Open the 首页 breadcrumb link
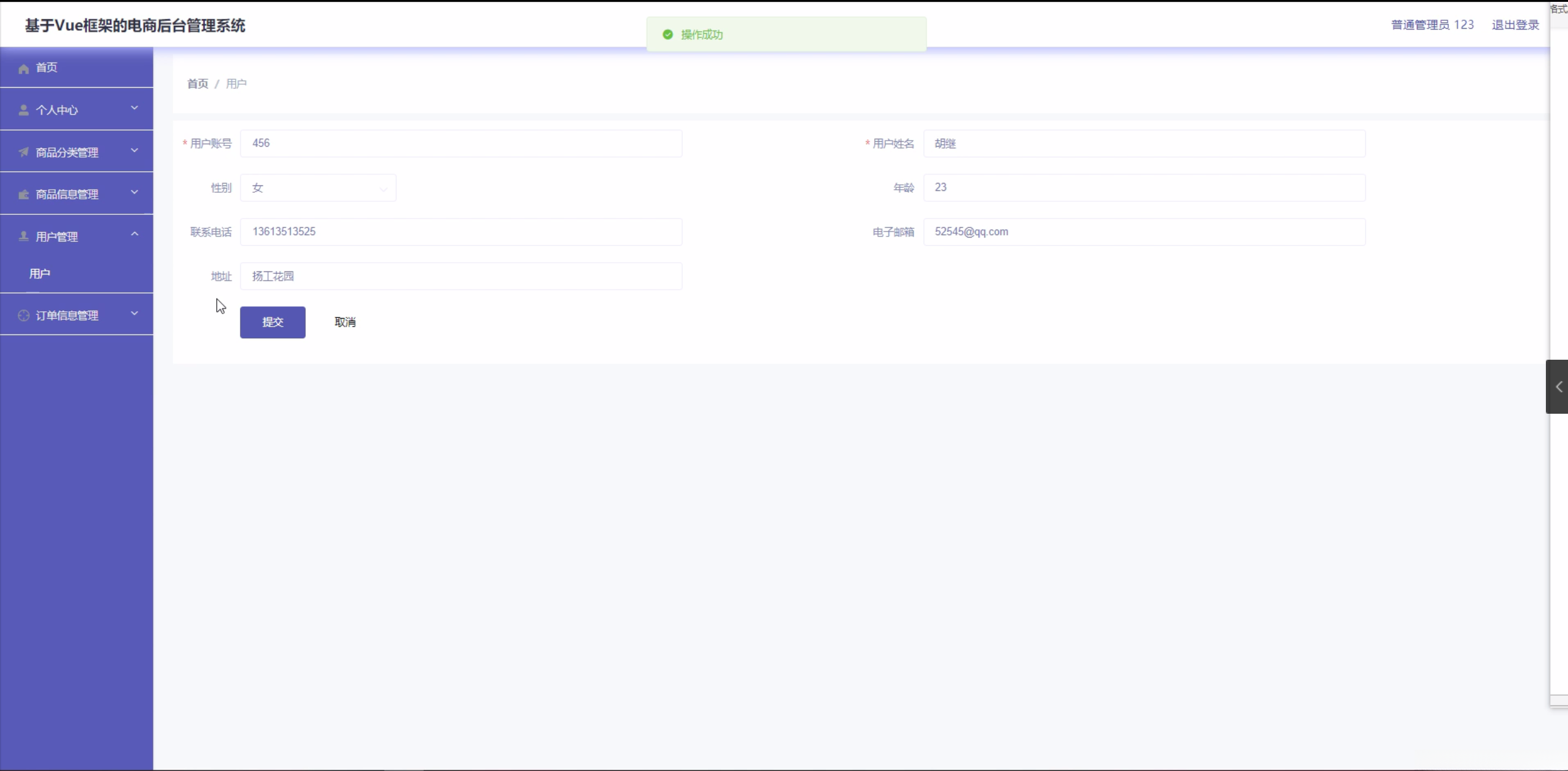Viewport: 1568px width, 771px height. point(197,83)
